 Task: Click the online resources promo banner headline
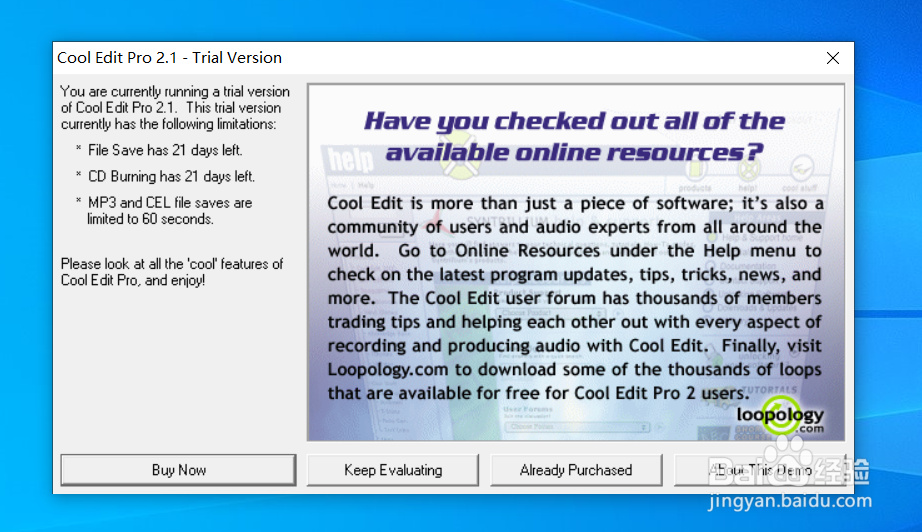pos(574,136)
